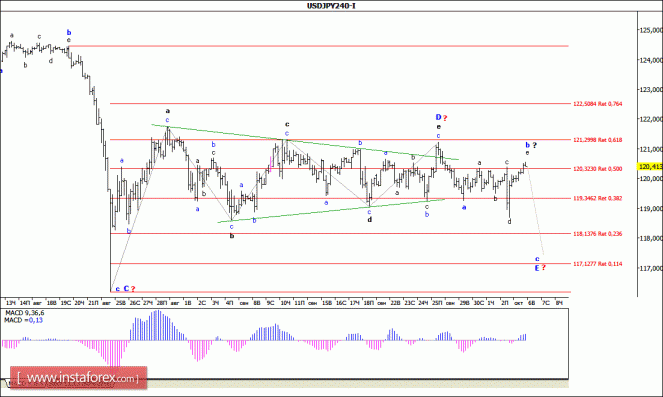Click the blue C wave label at chart bottom
Screen dimensions: 663x397
[126, 289]
